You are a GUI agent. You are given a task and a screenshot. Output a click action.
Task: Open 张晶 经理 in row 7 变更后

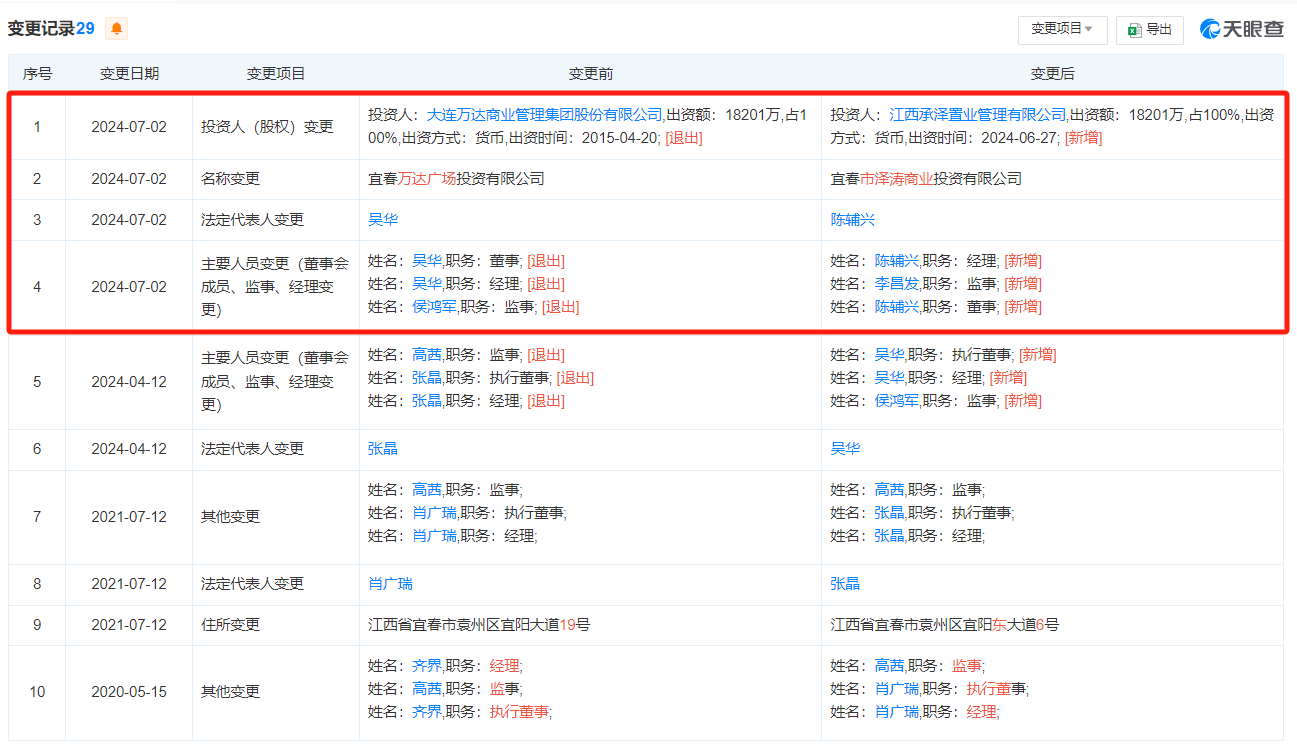pyautogui.click(x=890, y=536)
